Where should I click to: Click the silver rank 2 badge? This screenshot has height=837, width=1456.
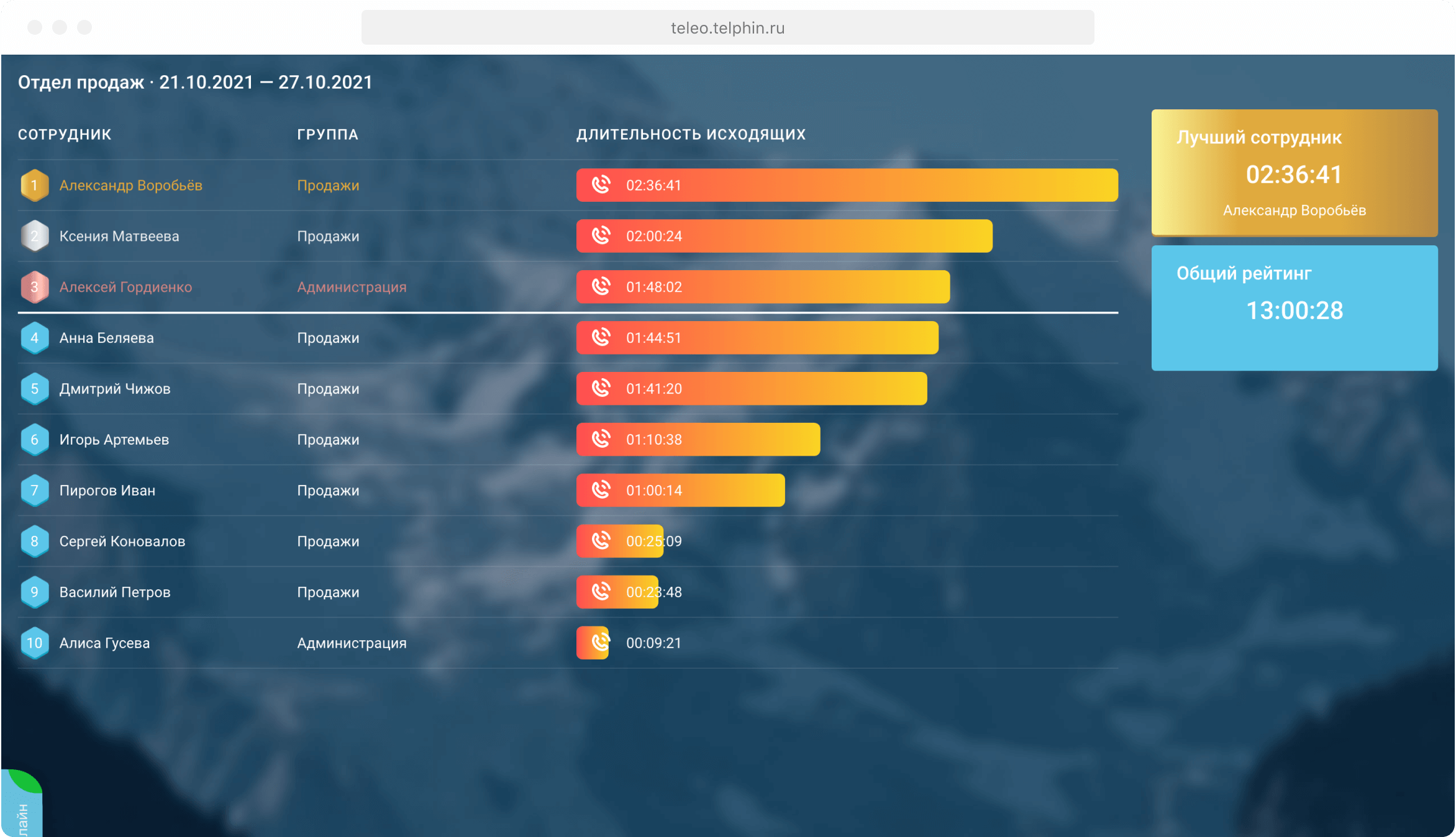[35, 236]
